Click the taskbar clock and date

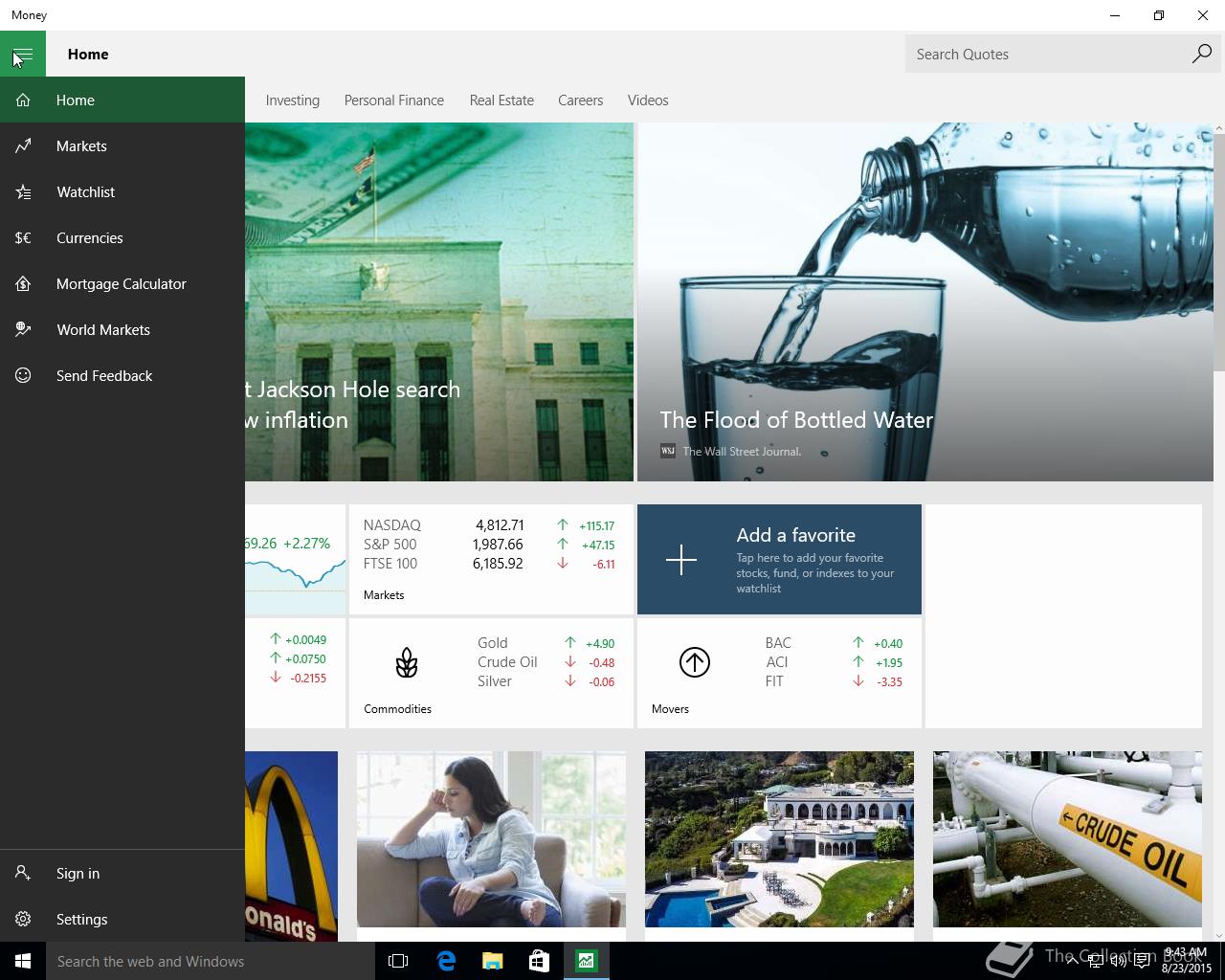tap(1185, 961)
